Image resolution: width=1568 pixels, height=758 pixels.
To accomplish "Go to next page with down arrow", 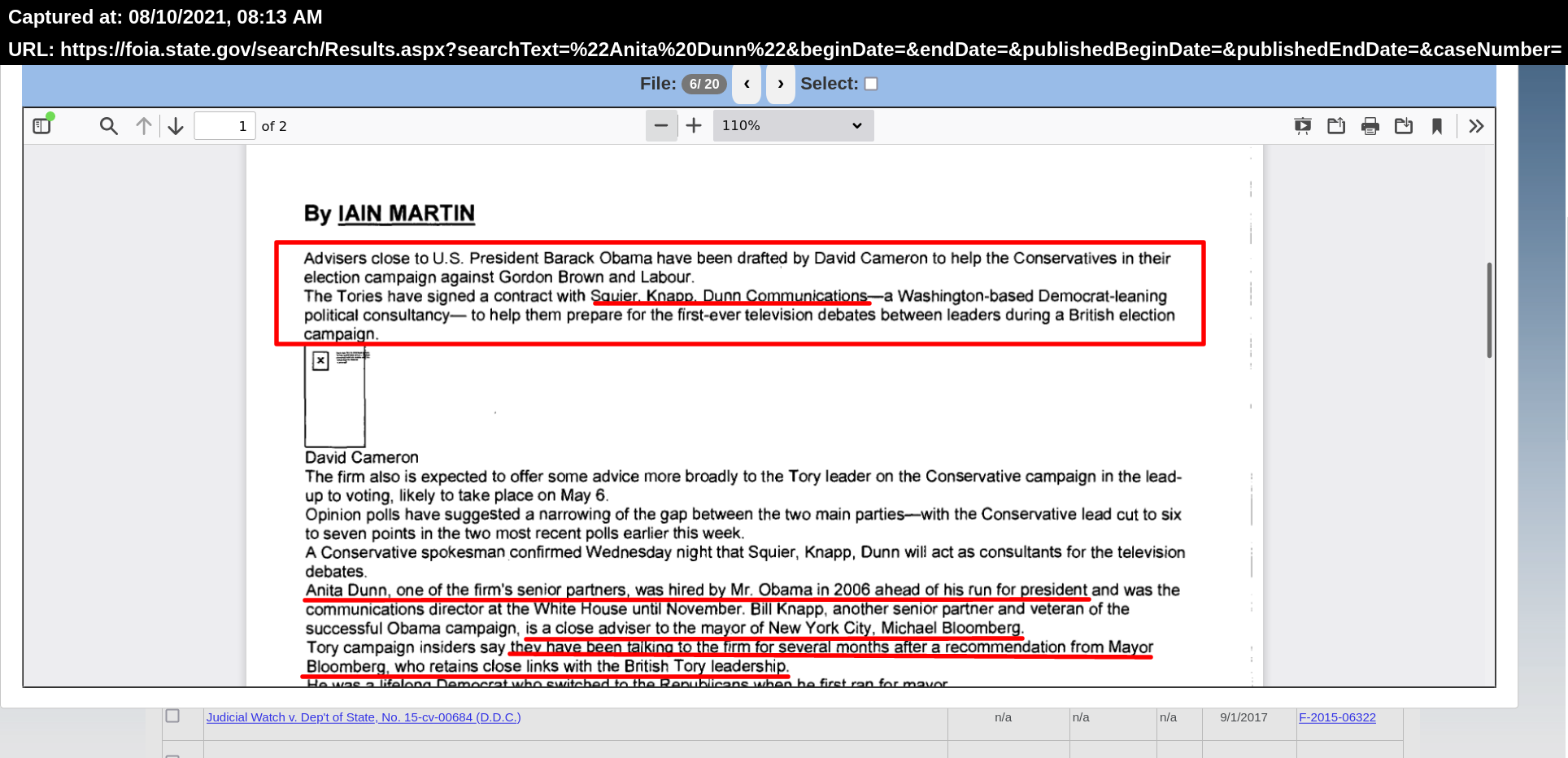I will [176, 126].
